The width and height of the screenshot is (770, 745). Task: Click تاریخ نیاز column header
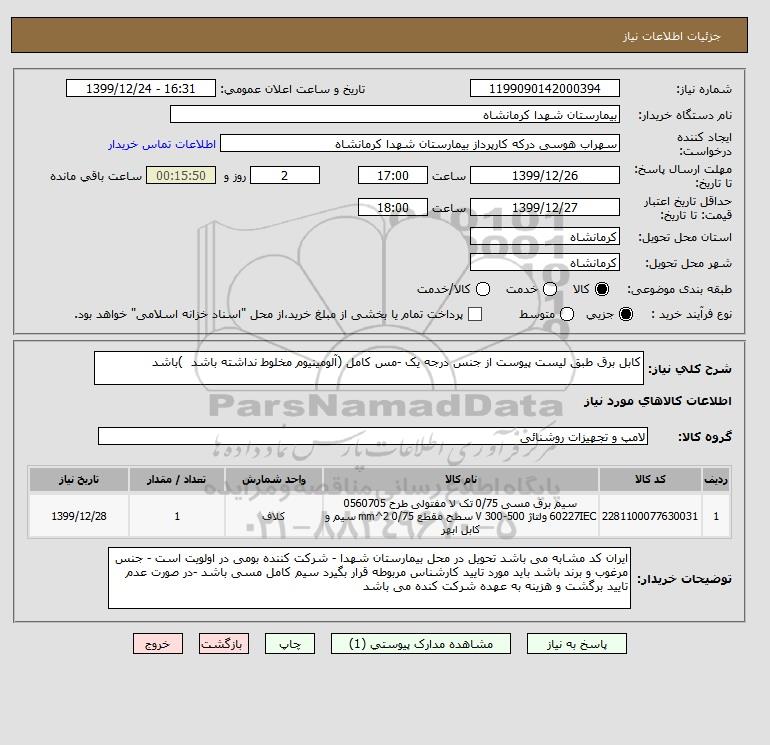click(79, 479)
